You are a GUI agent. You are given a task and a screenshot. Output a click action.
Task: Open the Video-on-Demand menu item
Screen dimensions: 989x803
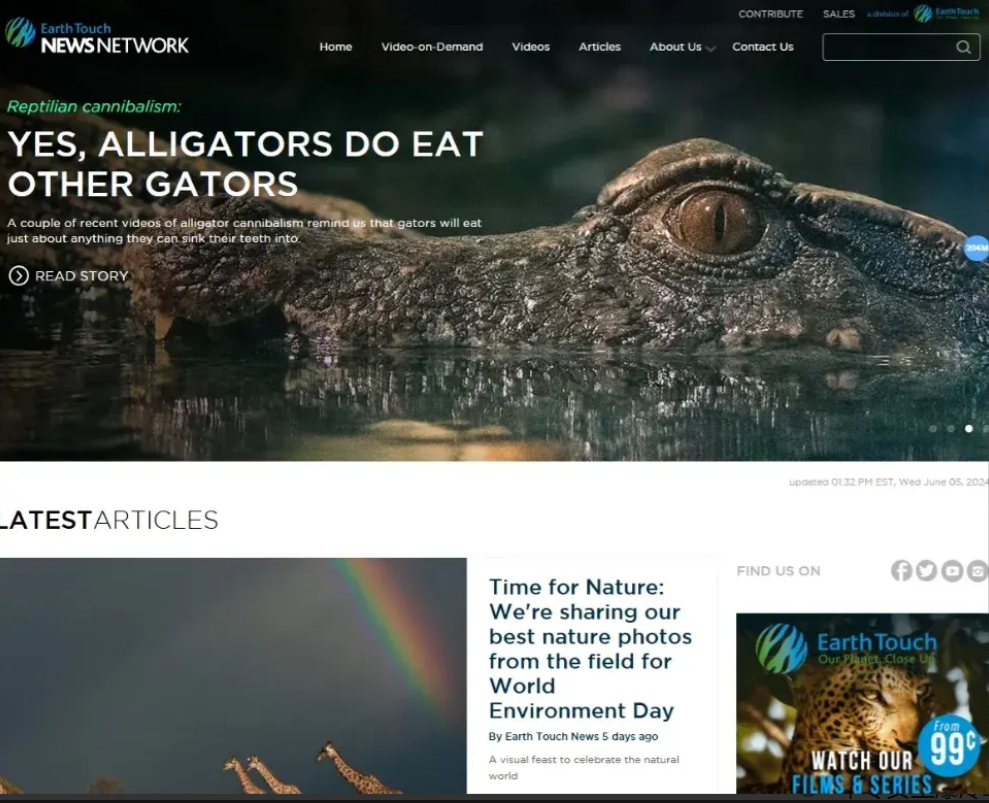[432, 47]
